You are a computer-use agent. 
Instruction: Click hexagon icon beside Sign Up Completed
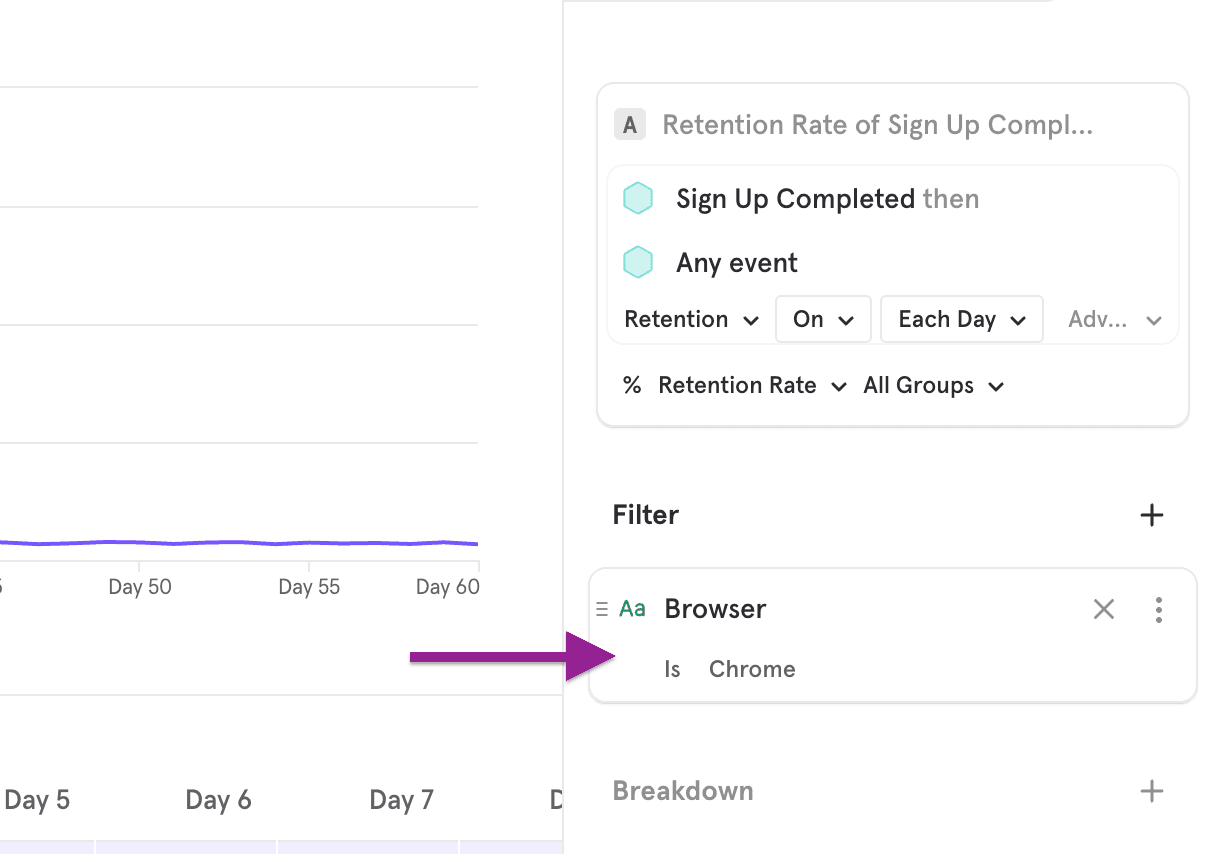click(x=638, y=199)
